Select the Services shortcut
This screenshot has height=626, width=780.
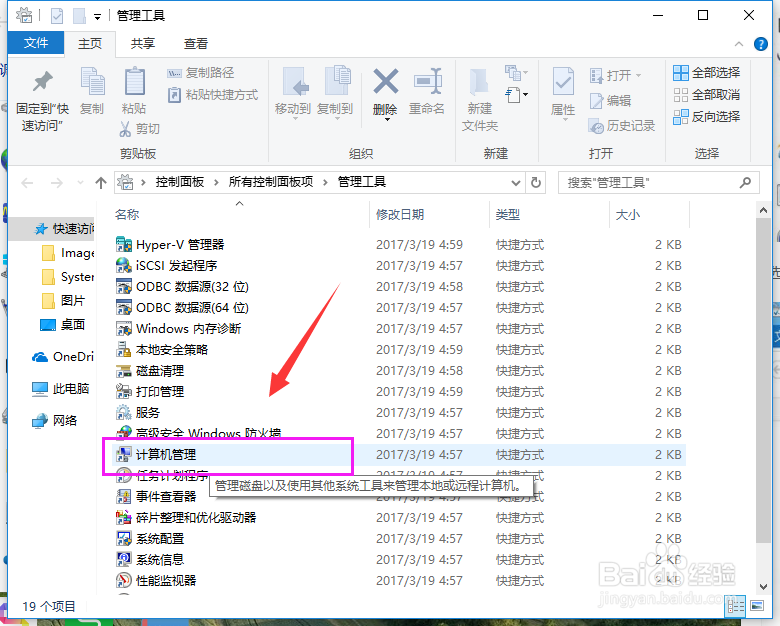tap(138, 413)
